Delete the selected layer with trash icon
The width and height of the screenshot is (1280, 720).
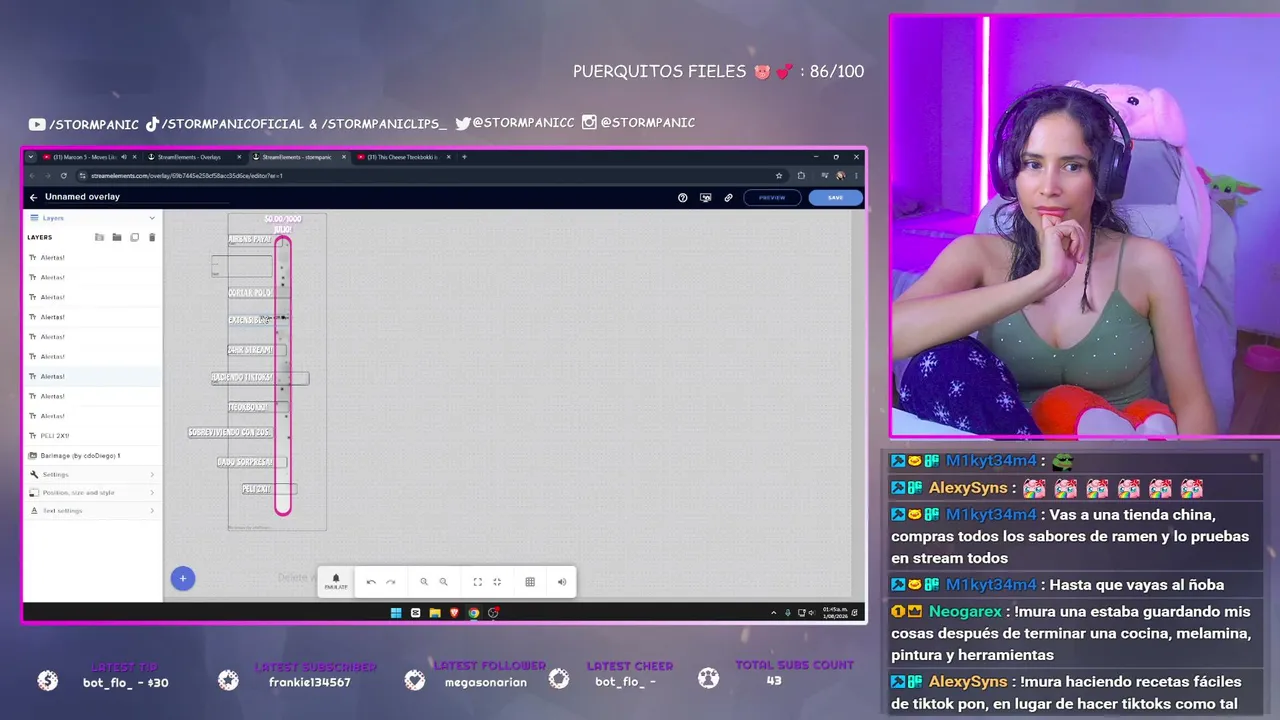[x=152, y=237]
